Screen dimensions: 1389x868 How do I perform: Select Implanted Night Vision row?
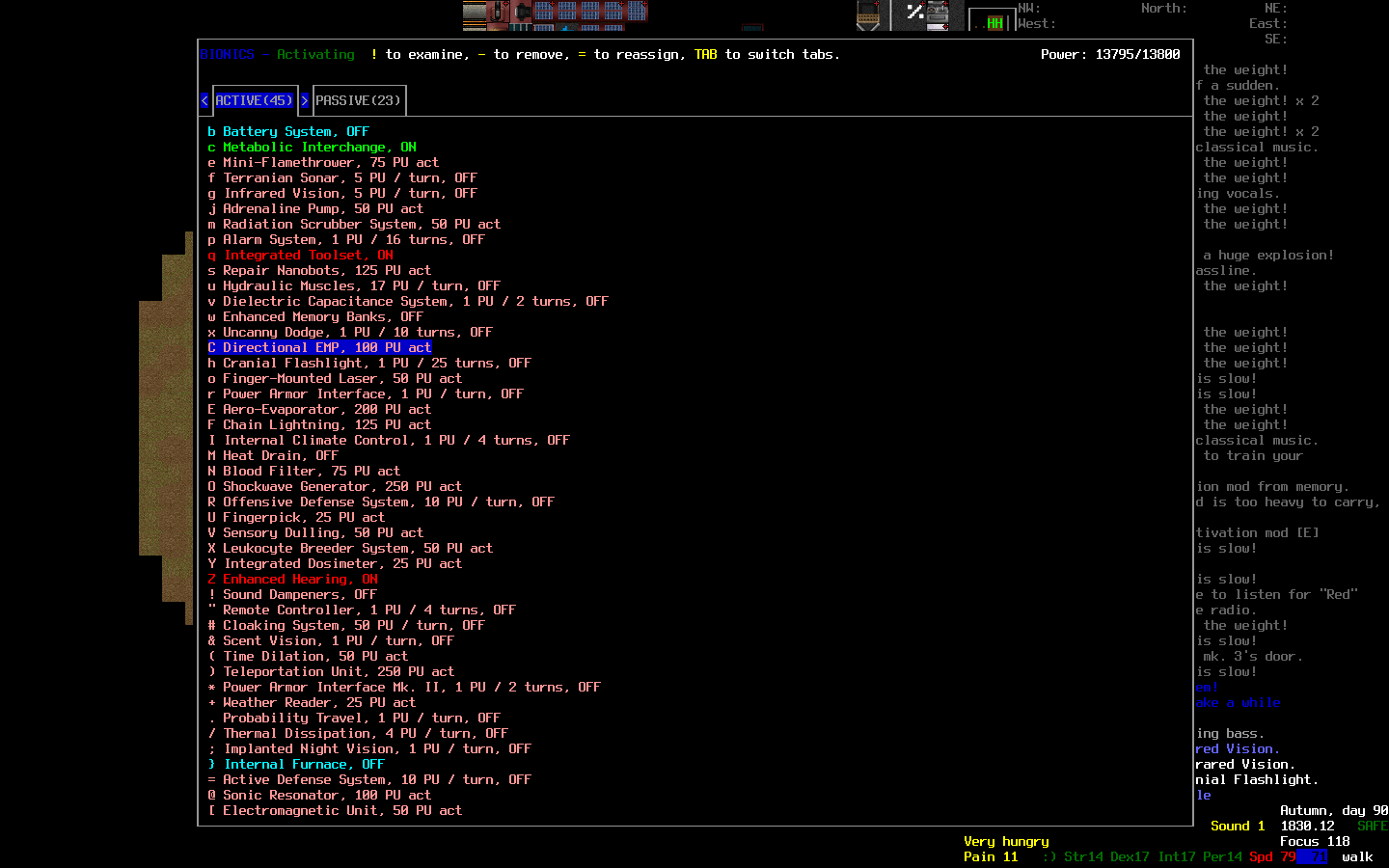point(369,748)
